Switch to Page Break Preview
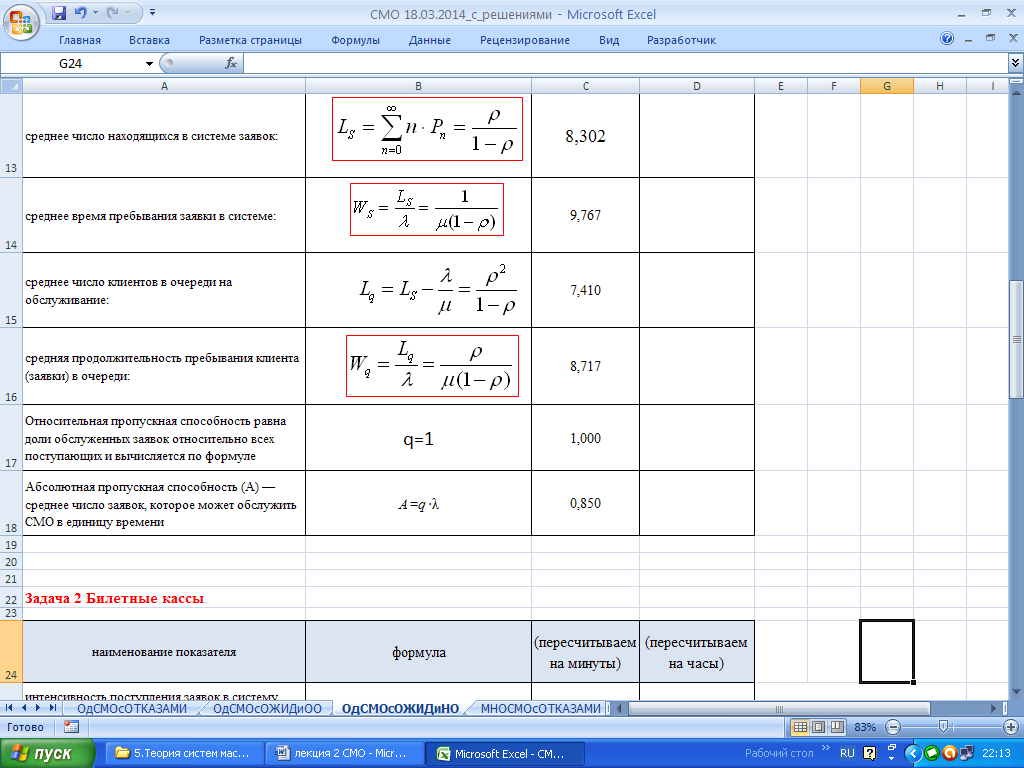Viewport: 1024px width, 768px height. (x=837, y=726)
